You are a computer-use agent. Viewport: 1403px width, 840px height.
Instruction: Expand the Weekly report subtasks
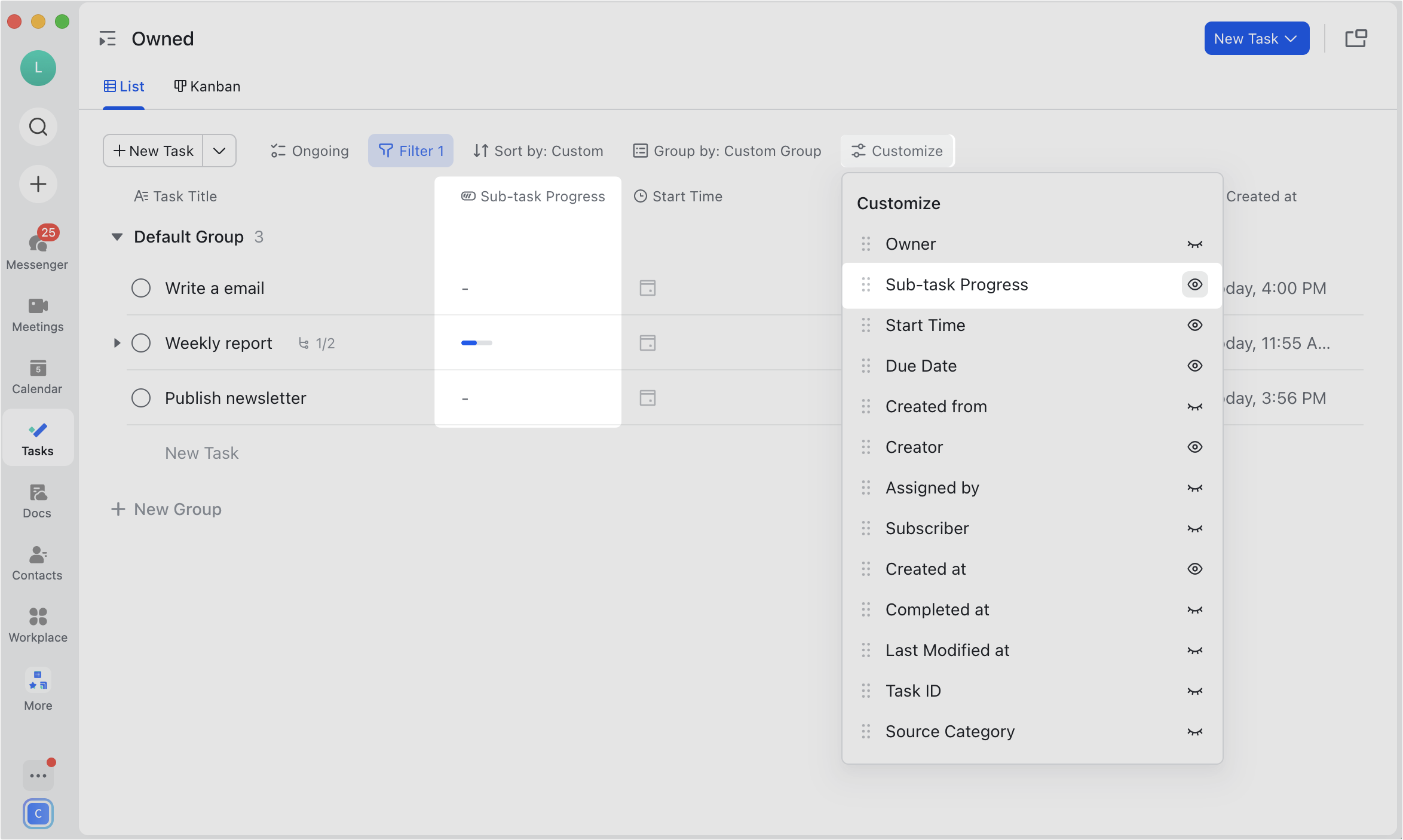point(117,342)
